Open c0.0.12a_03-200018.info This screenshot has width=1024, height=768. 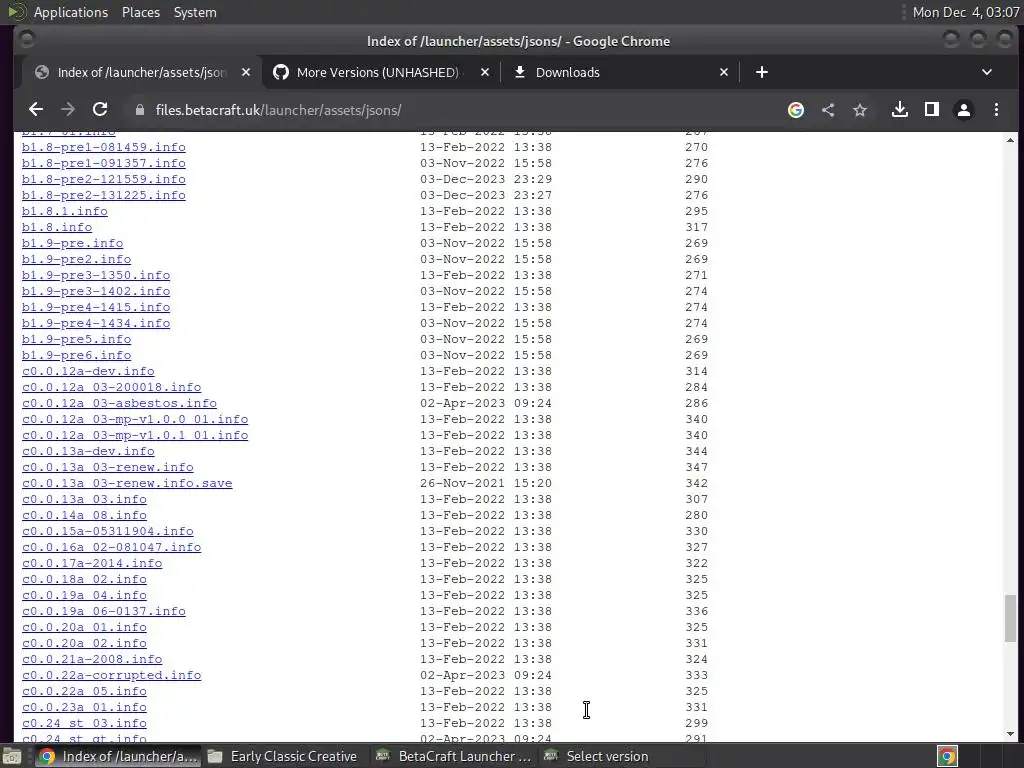[x=111, y=387]
